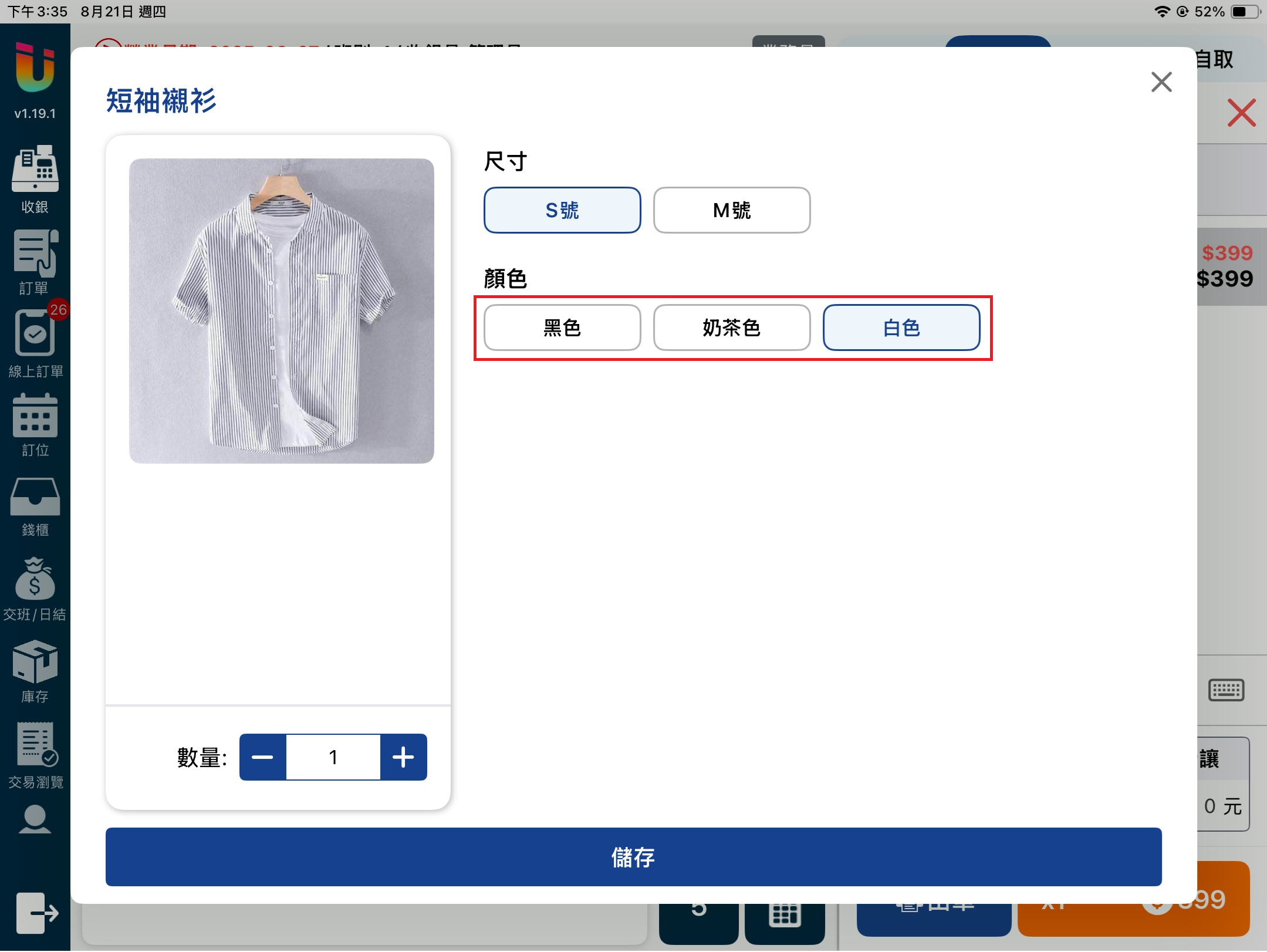Choose 黑色 color option
The image size is (1267, 952).
(562, 328)
